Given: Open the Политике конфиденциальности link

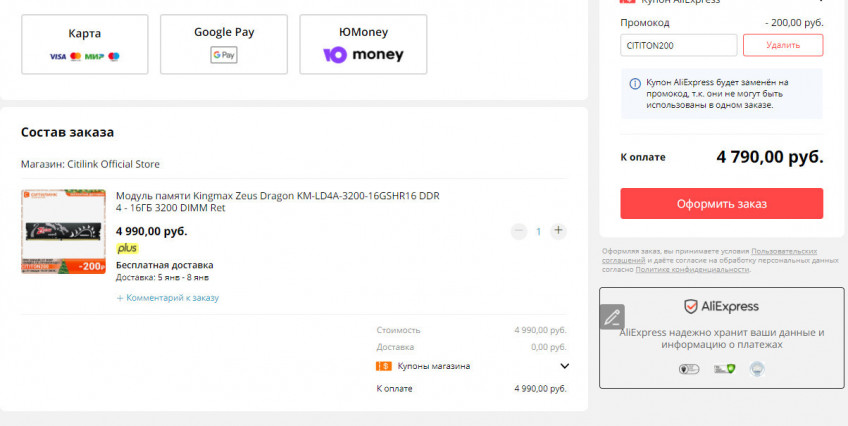Looking at the screenshot, I should pos(691,269).
